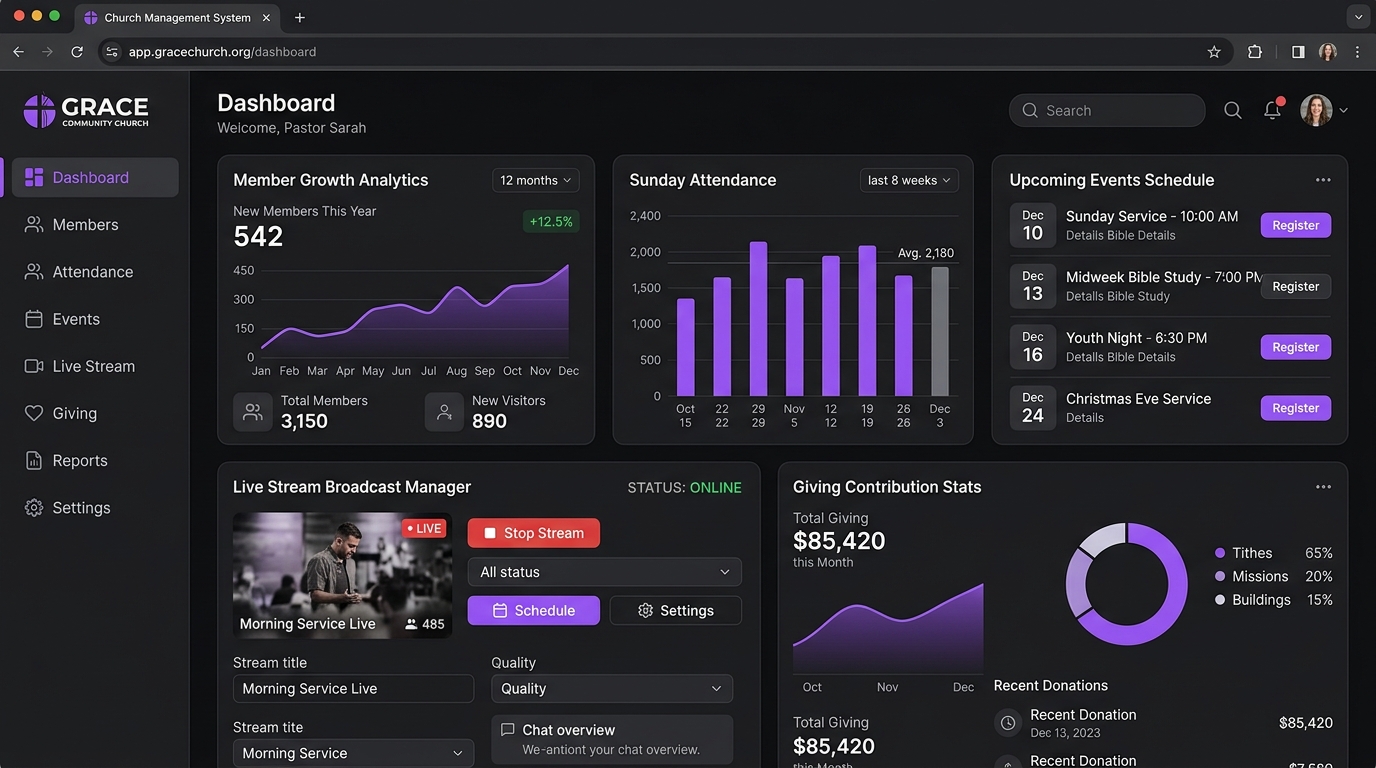Edit the Stream title input field
The image size is (1376, 768).
(353, 689)
